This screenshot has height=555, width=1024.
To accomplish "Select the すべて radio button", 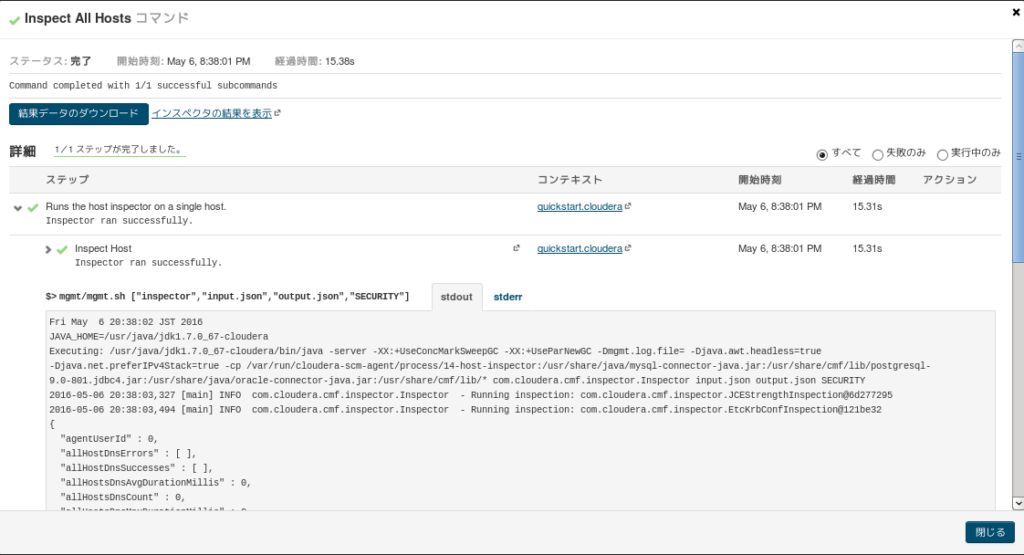I will pos(822,155).
